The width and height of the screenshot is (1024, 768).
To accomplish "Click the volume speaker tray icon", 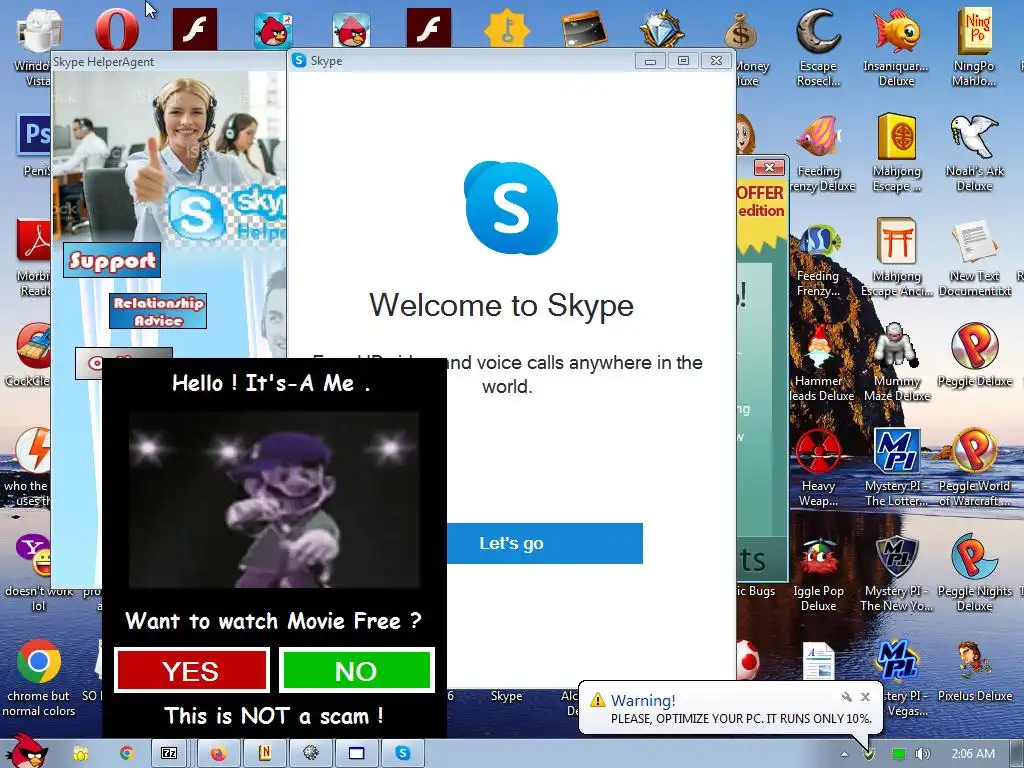I will click(922, 754).
